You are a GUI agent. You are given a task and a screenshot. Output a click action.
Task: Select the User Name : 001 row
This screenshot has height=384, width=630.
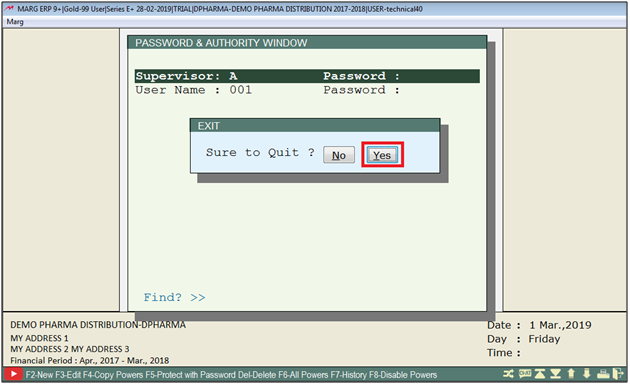click(x=307, y=90)
